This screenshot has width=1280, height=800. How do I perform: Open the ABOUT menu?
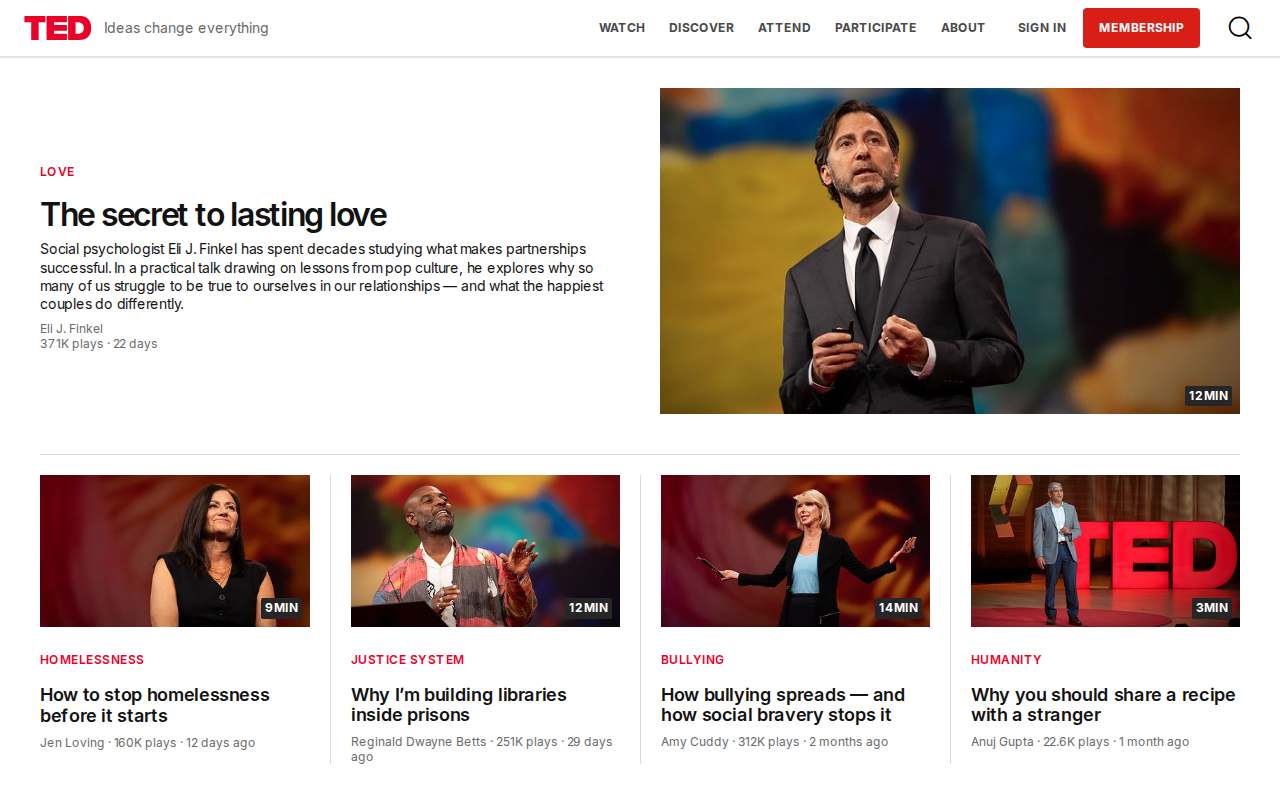click(963, 28)
